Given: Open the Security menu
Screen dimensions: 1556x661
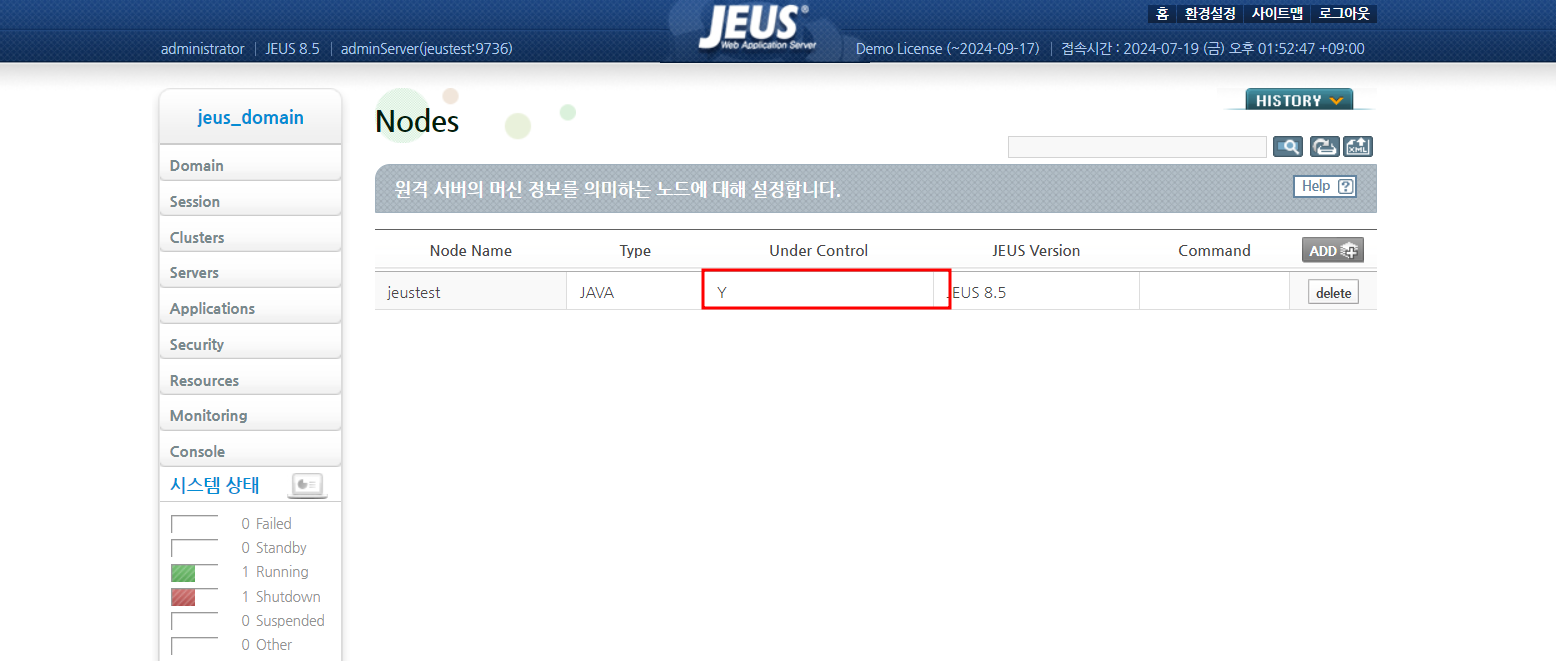Looking at the screenshot, I should (x=250, y=344).
